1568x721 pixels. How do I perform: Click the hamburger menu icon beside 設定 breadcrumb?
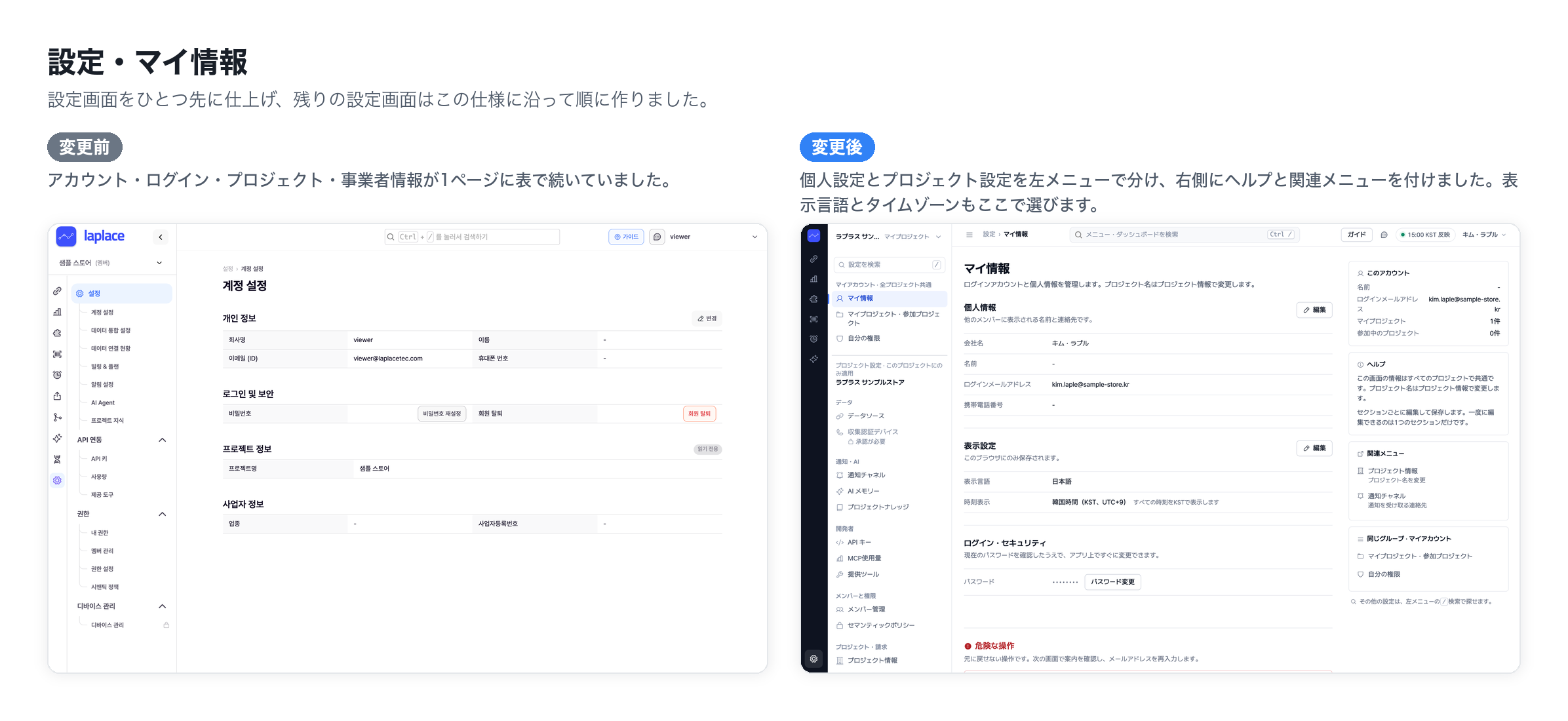[970, 235]
